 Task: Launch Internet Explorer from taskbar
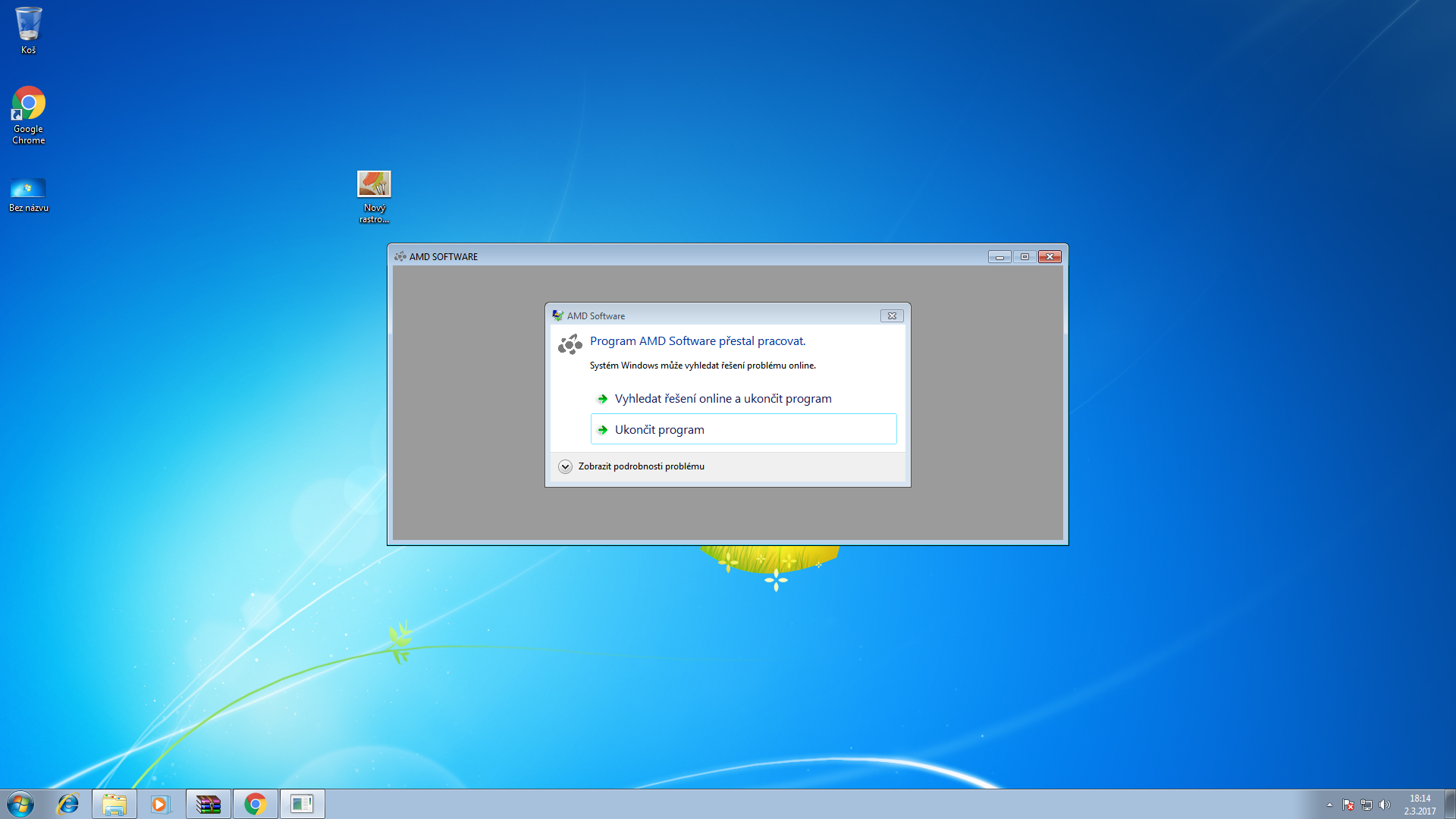point(68,804)
